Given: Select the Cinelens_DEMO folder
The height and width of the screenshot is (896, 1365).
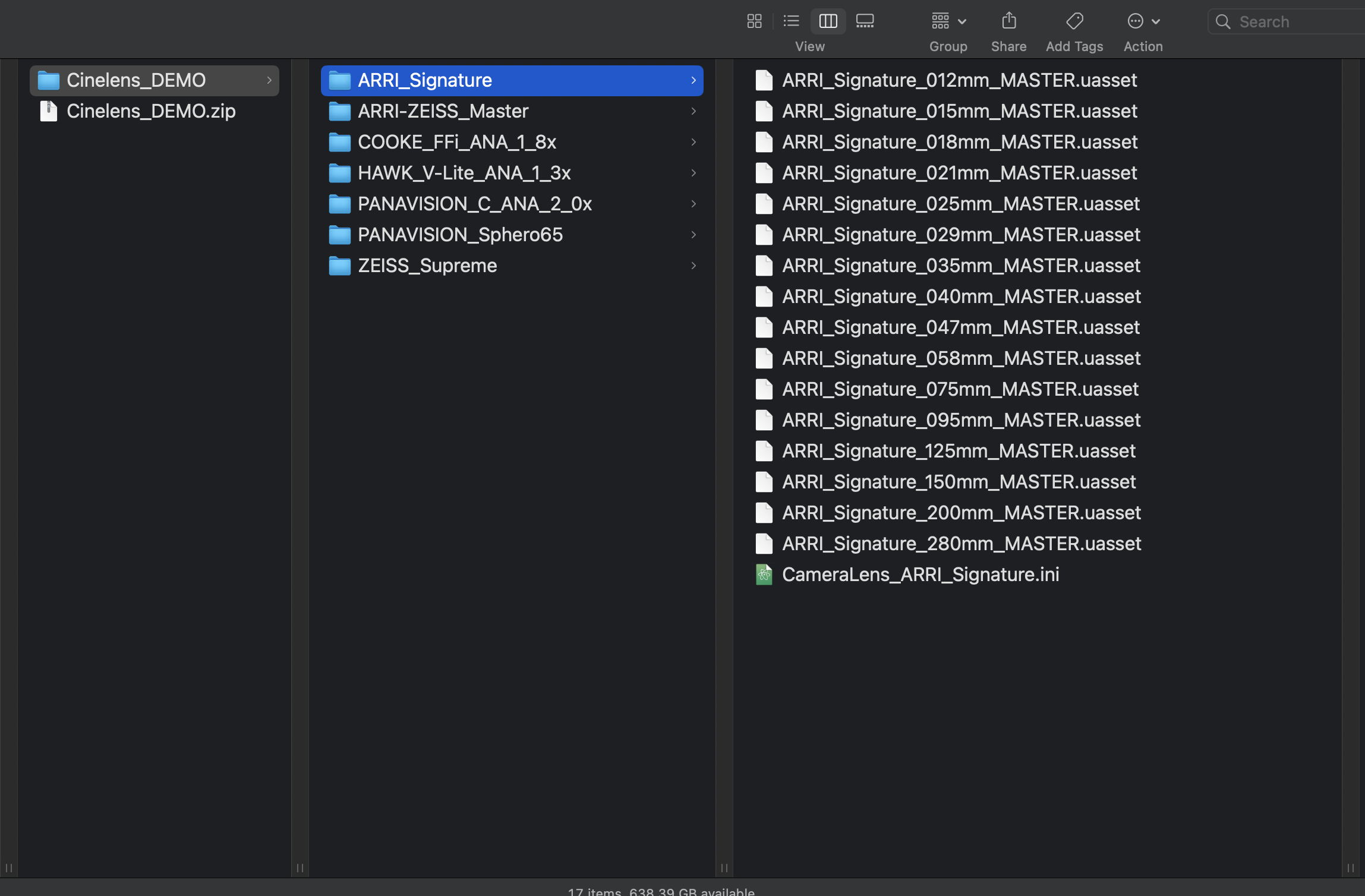Looking at the screenshot, I should tap(155, 80).
